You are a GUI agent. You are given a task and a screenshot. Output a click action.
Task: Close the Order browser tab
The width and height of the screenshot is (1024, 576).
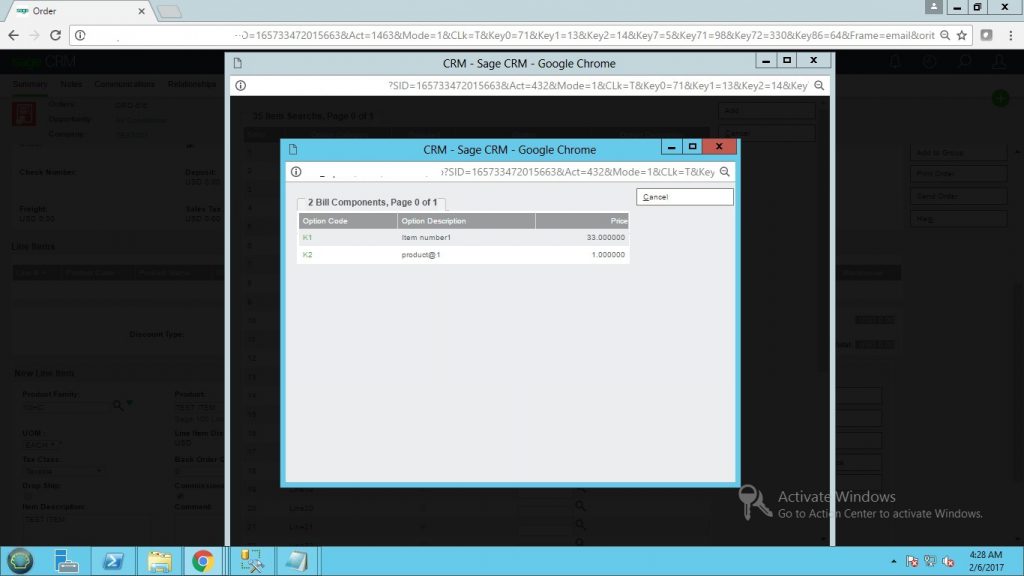141,11
